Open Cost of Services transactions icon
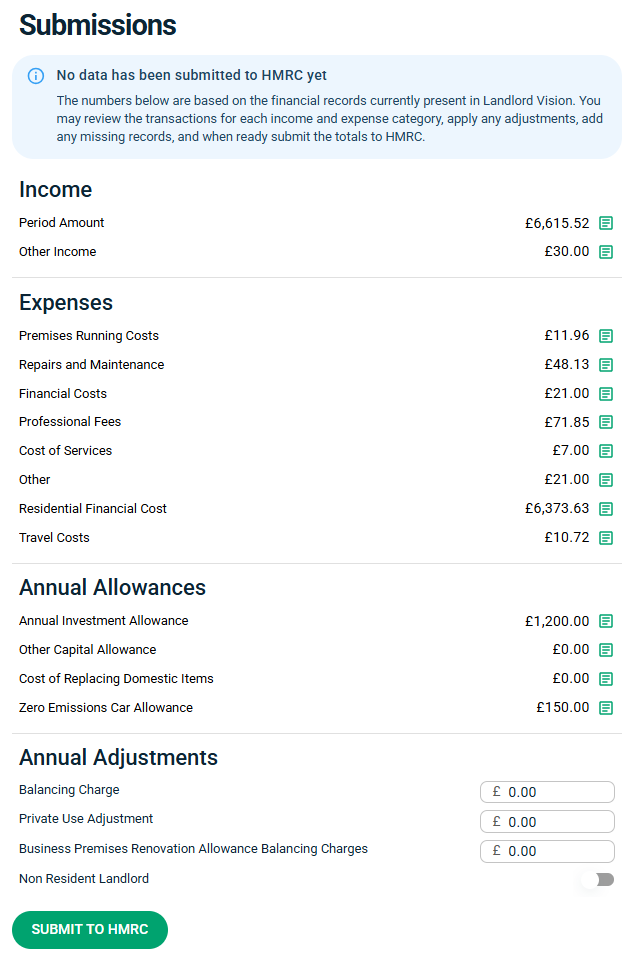Screen dimensions: 629x958 point(605,451)
